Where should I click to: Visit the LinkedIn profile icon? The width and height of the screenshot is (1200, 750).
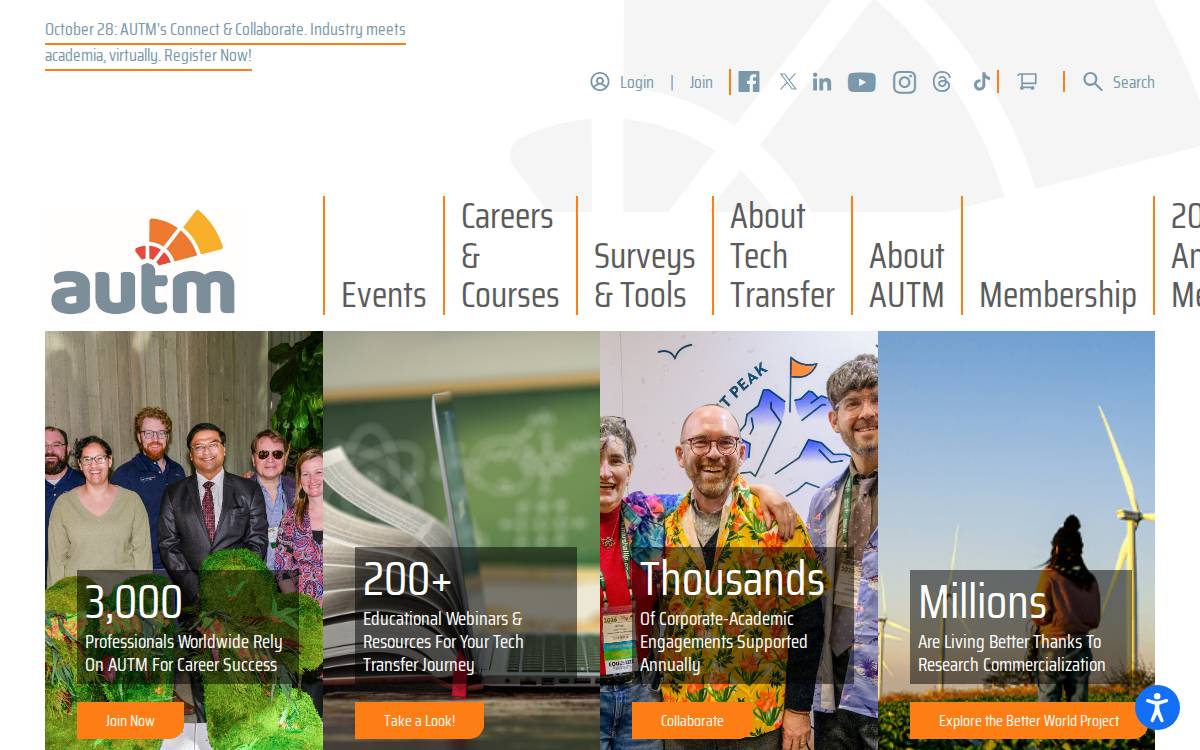pos(822,82)
